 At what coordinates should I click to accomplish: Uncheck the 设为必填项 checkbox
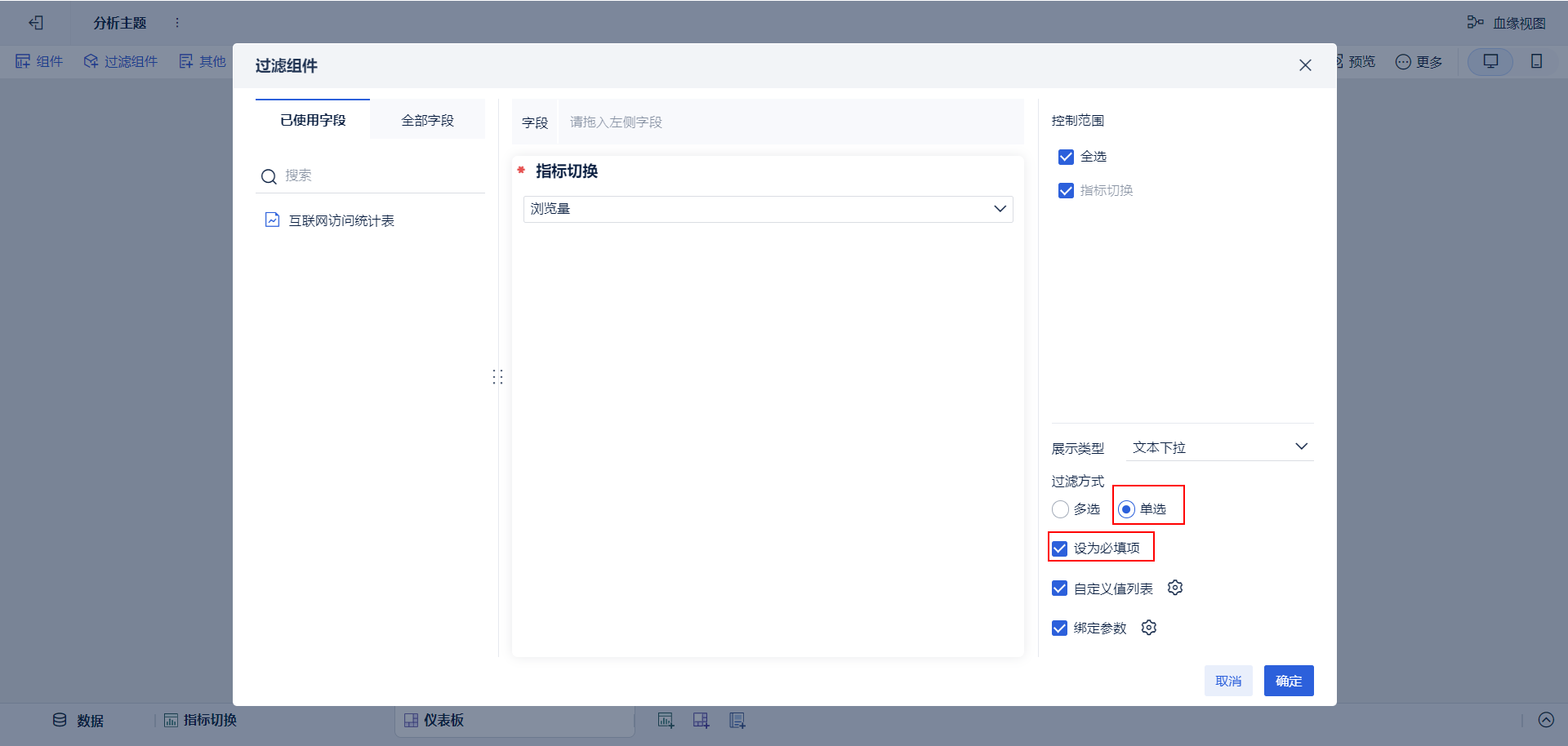tap(1059, 548)
